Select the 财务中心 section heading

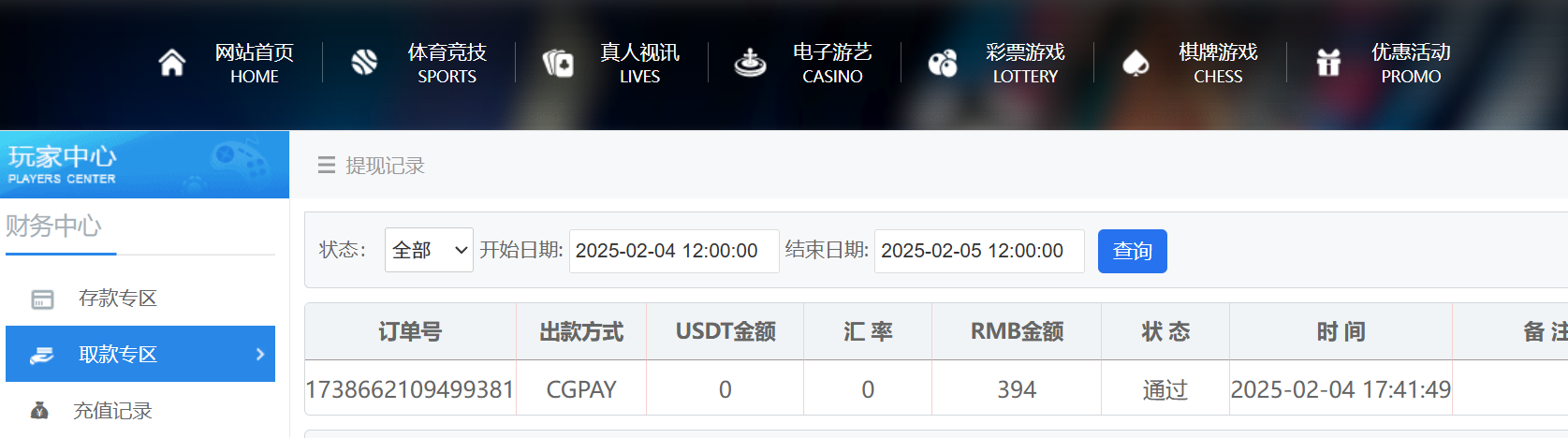pos(53,226)
